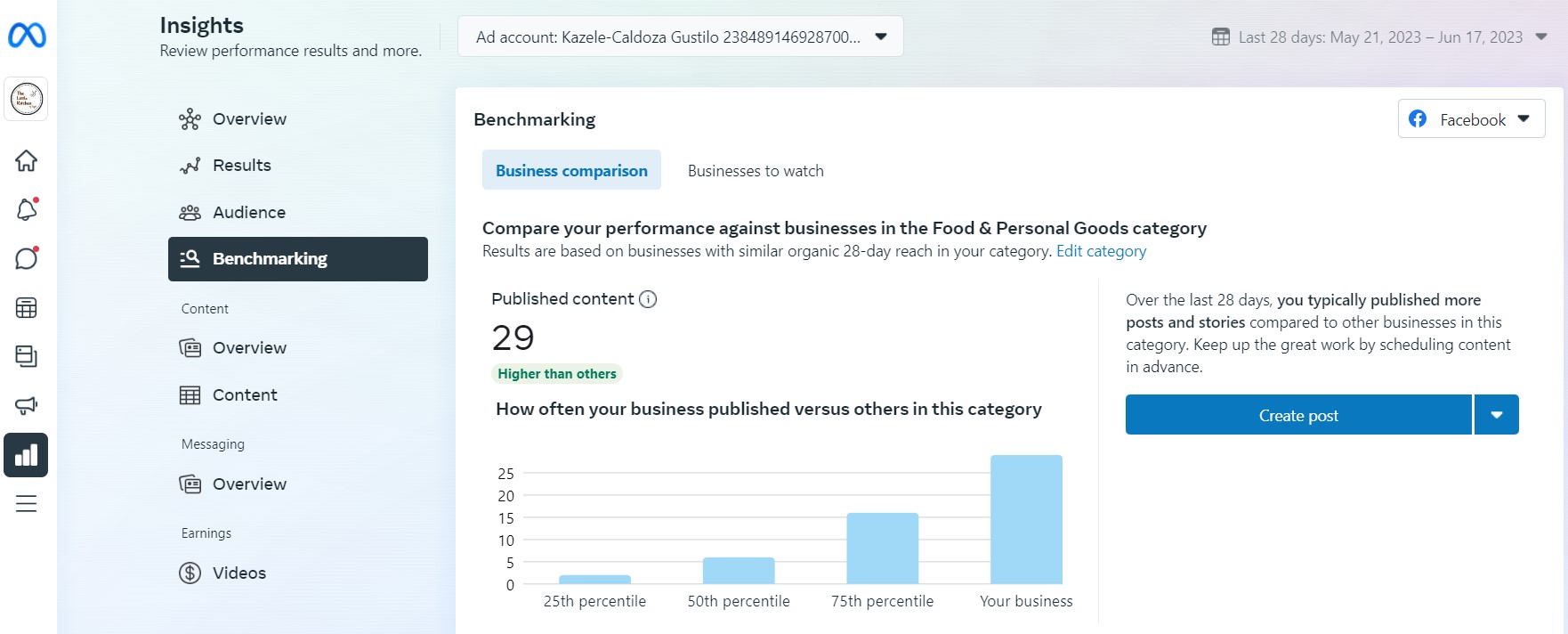Open the Inbox chat bubble icon

[27, 259]
